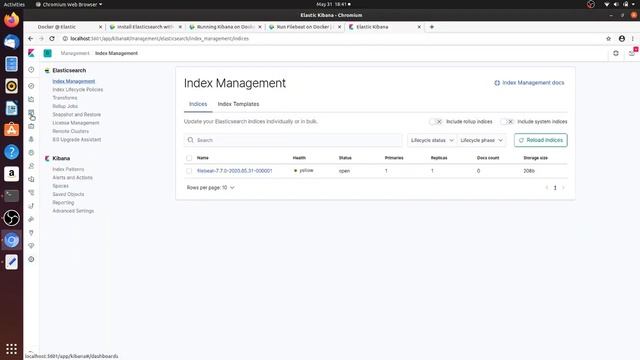Open SIEM icon in Kibana sidebar
This screenshot has height=360, width=640.
31,219
